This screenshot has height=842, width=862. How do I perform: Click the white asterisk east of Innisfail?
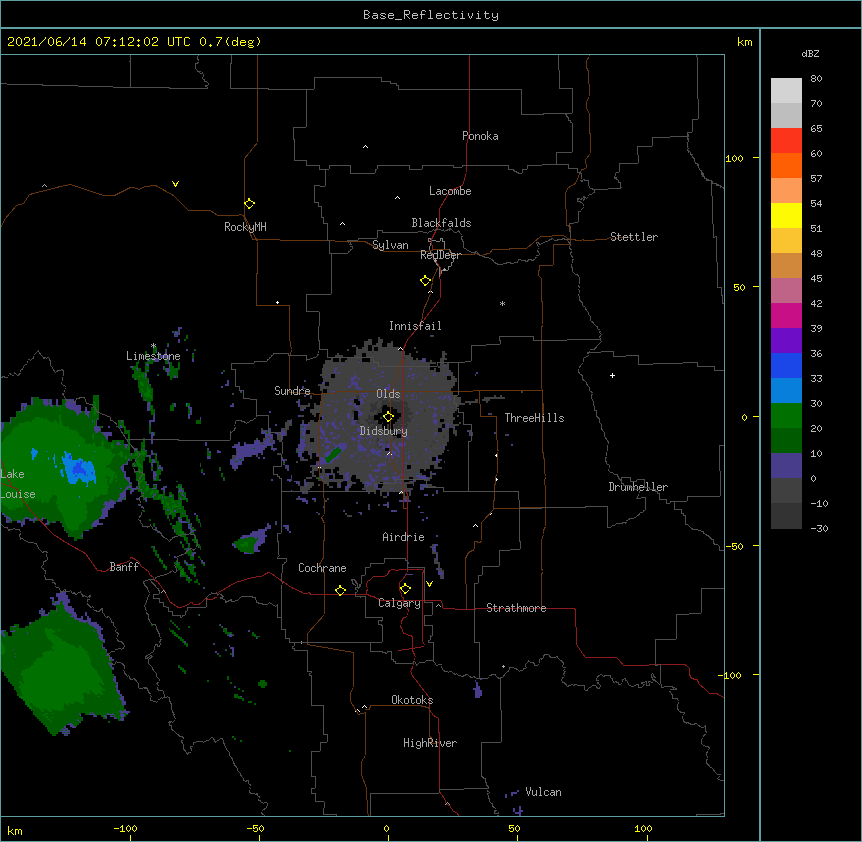502,303
